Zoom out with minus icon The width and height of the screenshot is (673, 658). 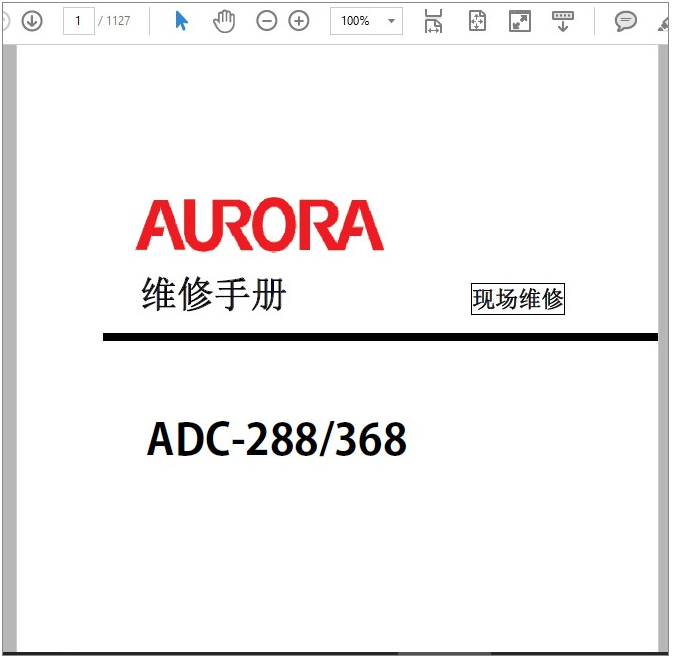click(x=267, y=21)
